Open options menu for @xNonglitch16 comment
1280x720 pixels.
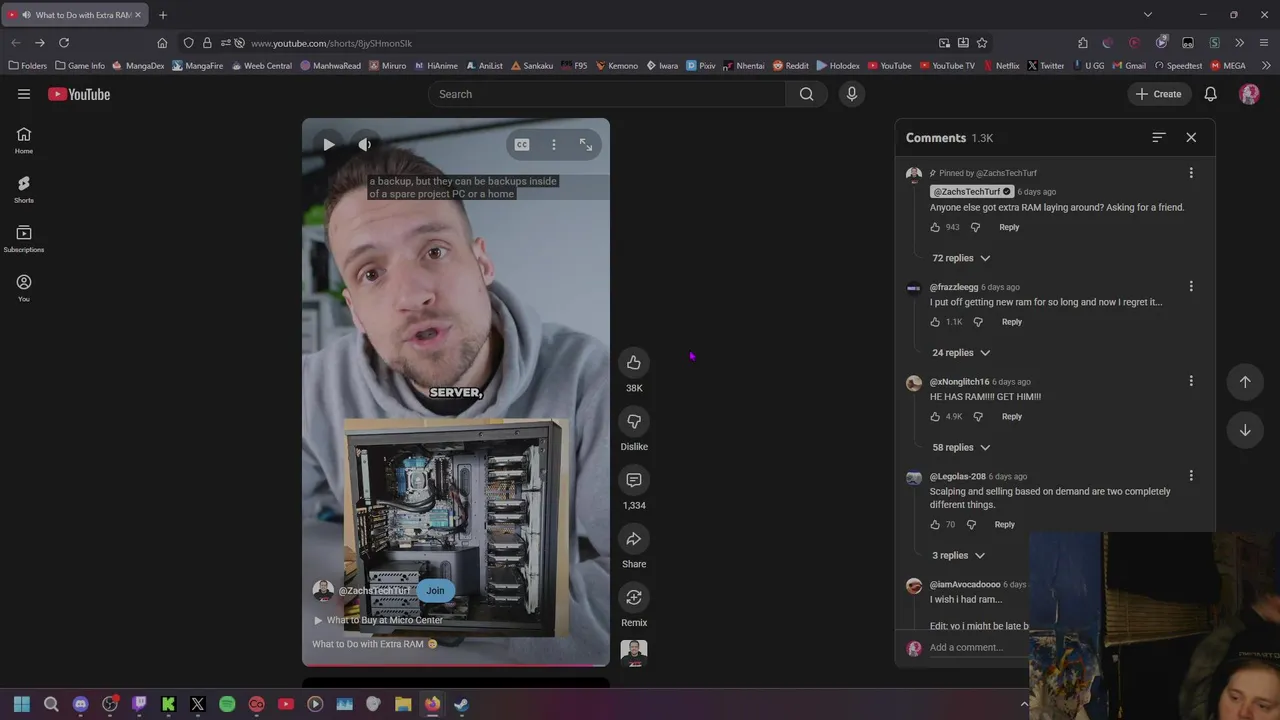pos(1191,381)
